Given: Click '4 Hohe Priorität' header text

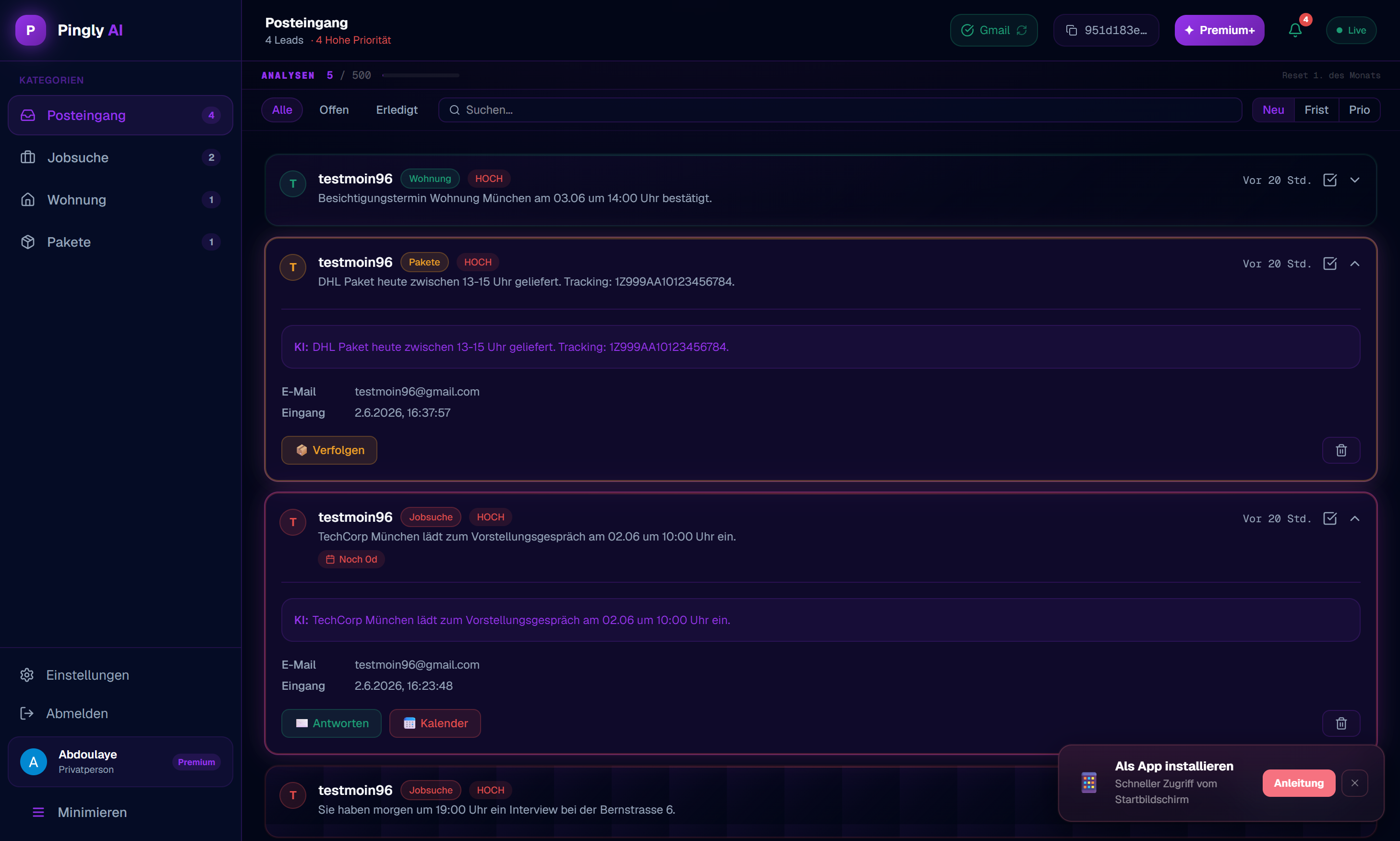Looking at the screenshot, I should 353,40.
